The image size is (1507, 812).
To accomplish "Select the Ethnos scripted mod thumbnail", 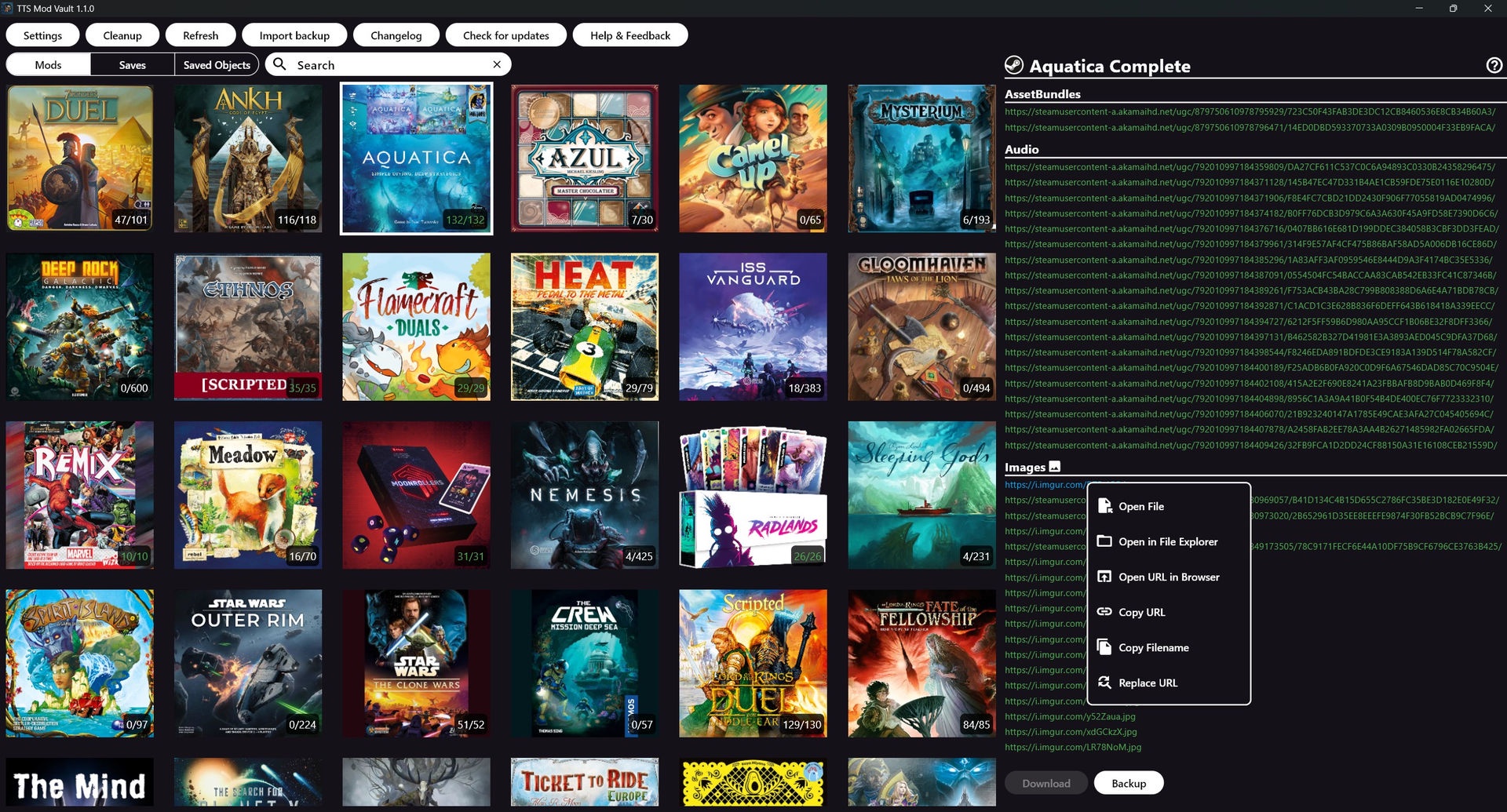I will [x=248, y=326].
